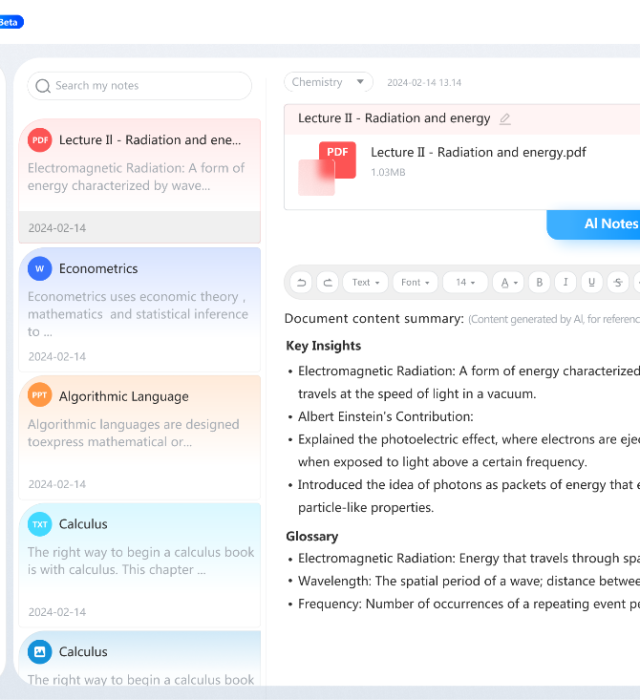Toggle italic formatting
This screenshot has width=640, height=700.
566,283
